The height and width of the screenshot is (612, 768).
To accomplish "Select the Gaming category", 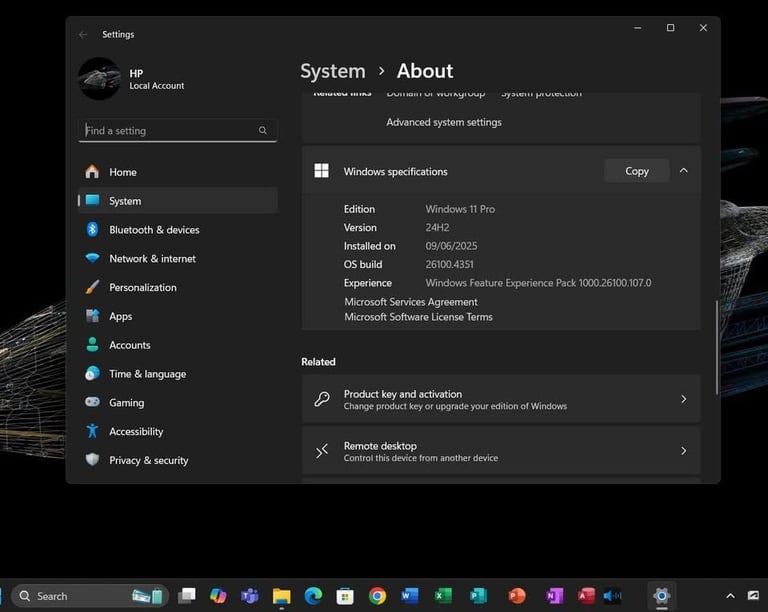I will point(177,402).
